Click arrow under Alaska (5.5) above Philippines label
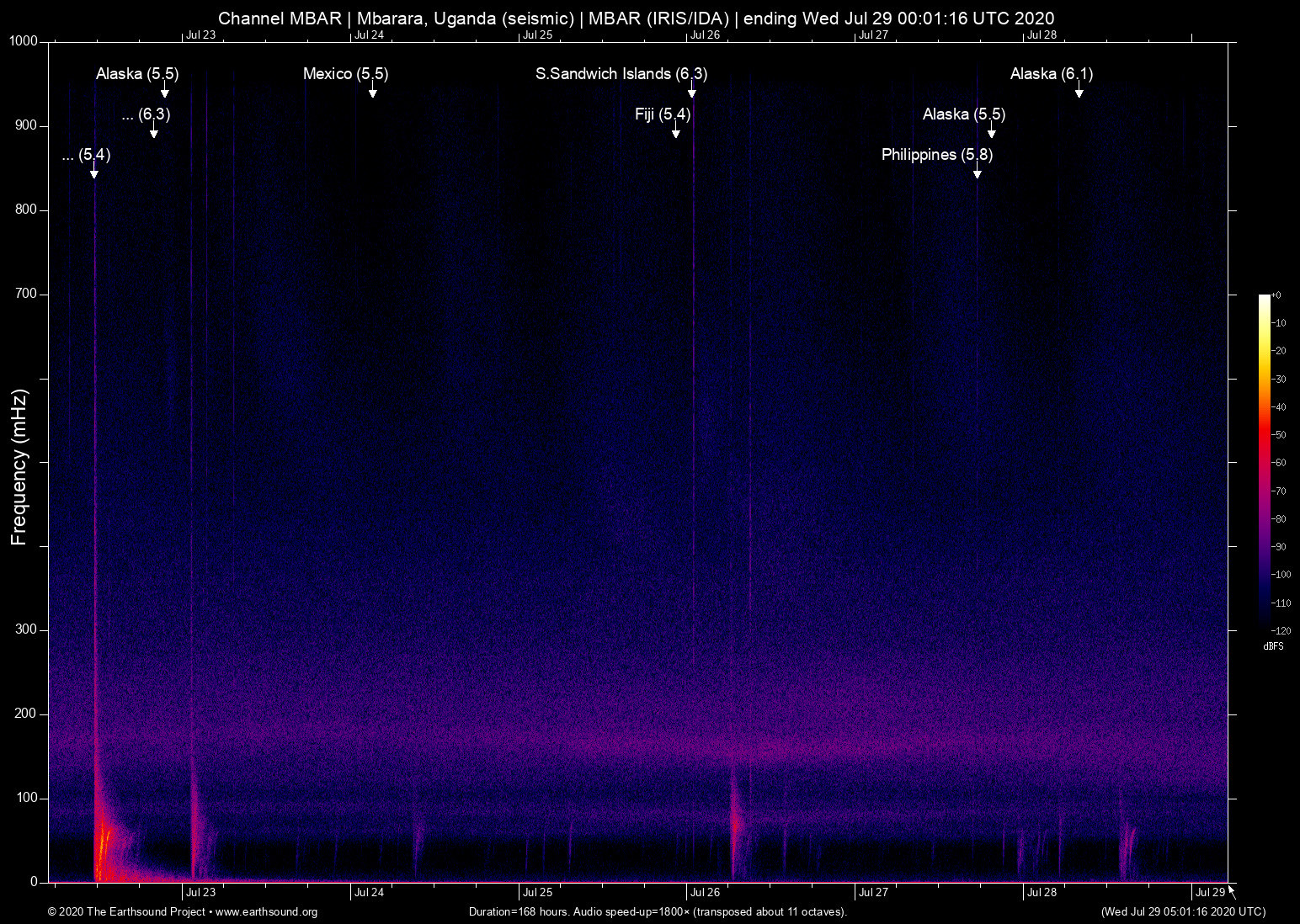This screenshot has height=924, width=1300. click(992, 133)
